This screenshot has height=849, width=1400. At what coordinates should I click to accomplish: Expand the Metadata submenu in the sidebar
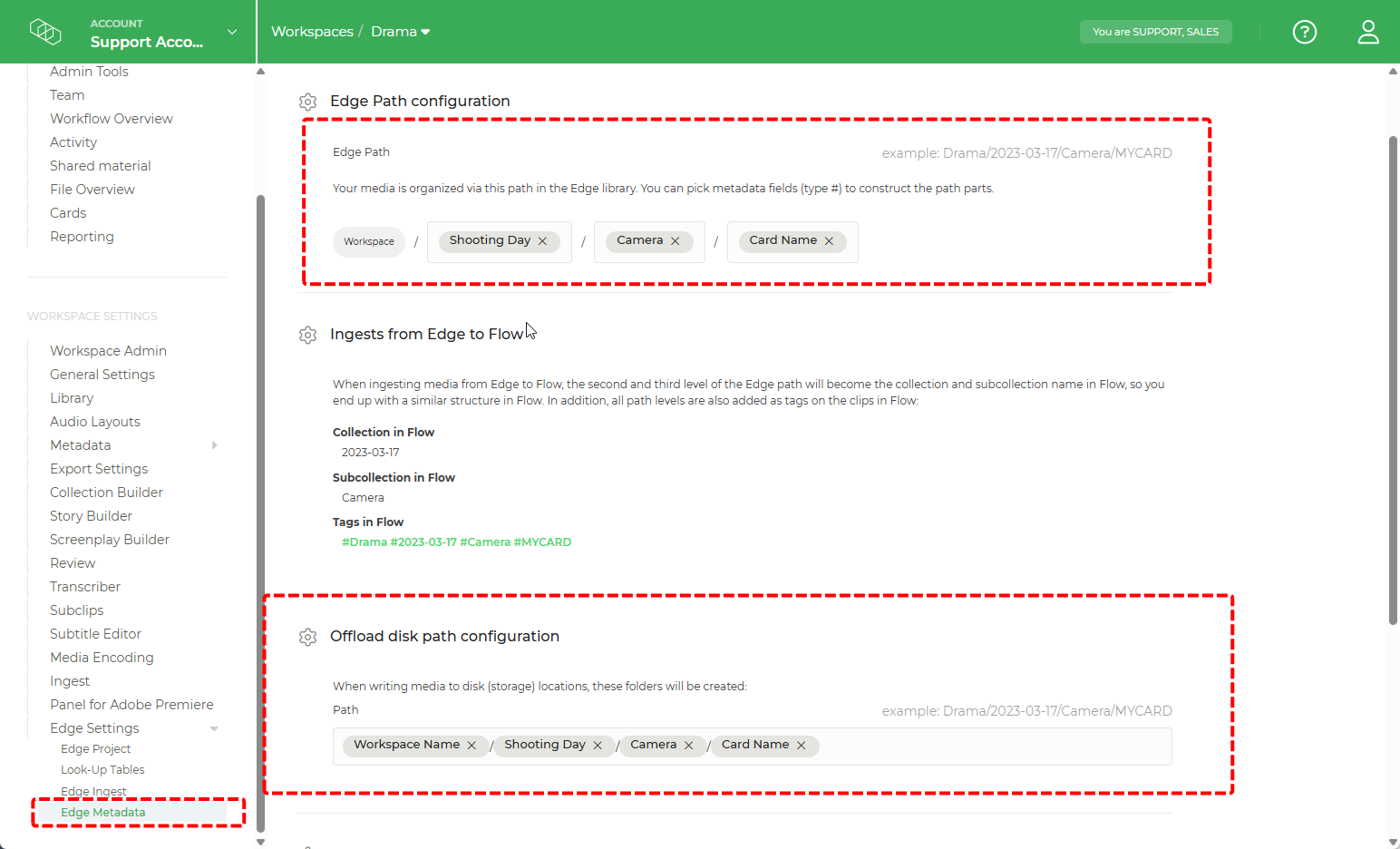pos(215,445)
